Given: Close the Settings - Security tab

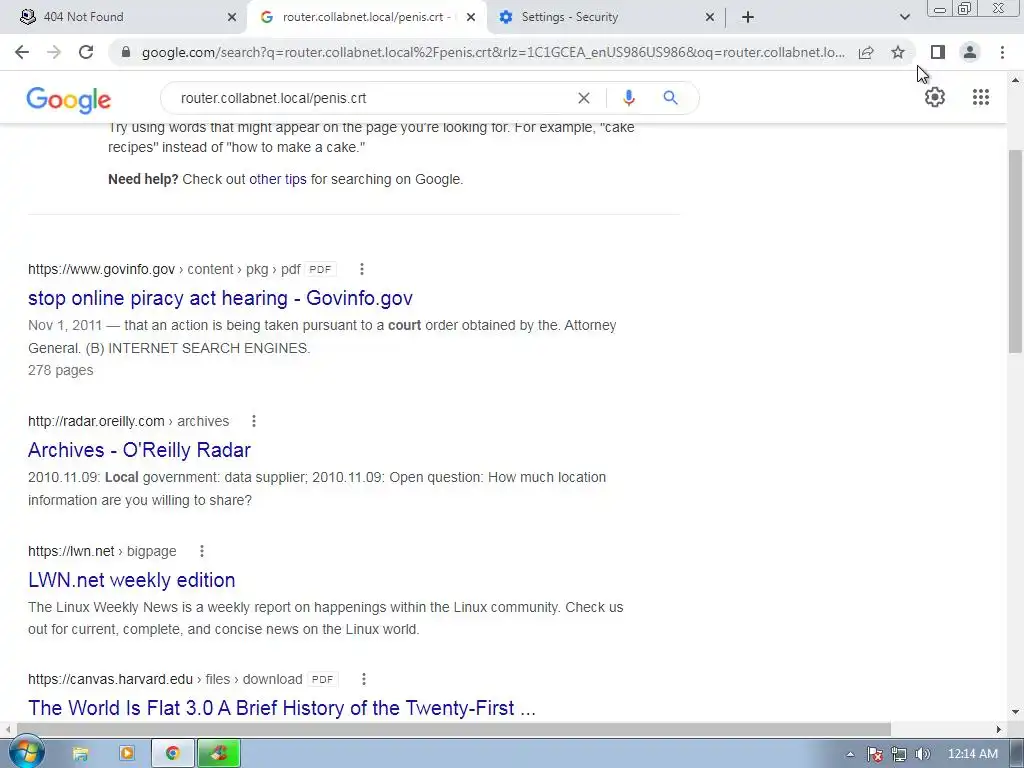Looking at the screenshot, I should [710, 17].
